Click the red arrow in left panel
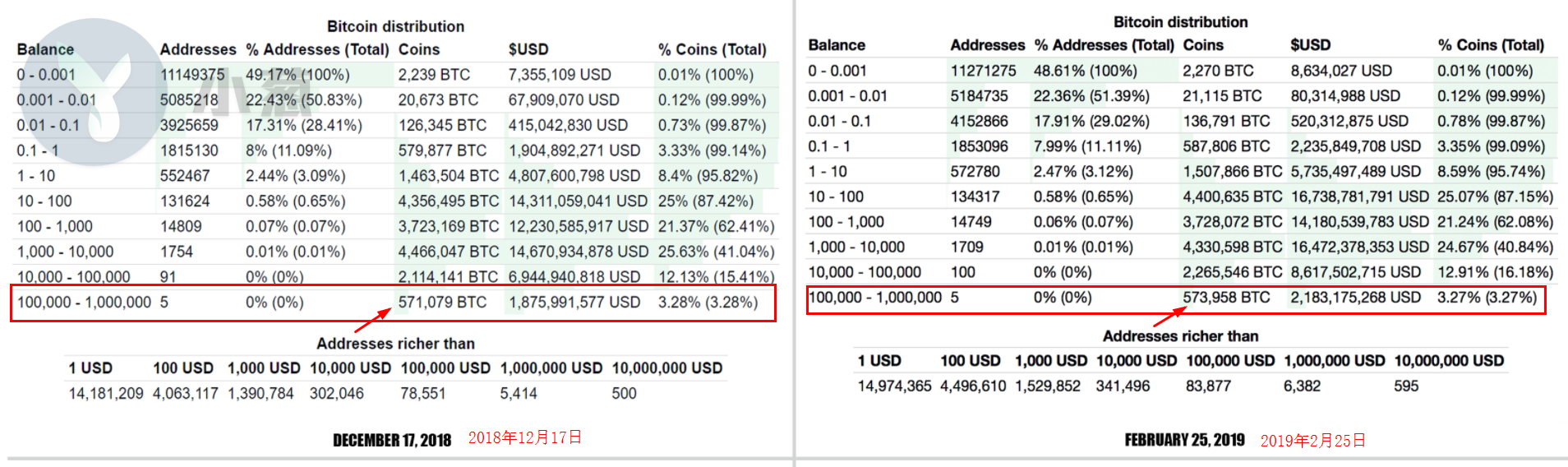This screenshot has width=1568, height=467. coord(373,319)
